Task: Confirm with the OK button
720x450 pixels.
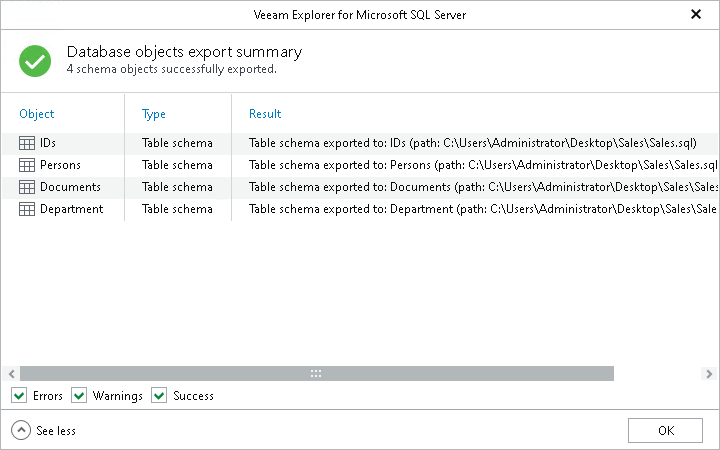Action: (665, 431)
